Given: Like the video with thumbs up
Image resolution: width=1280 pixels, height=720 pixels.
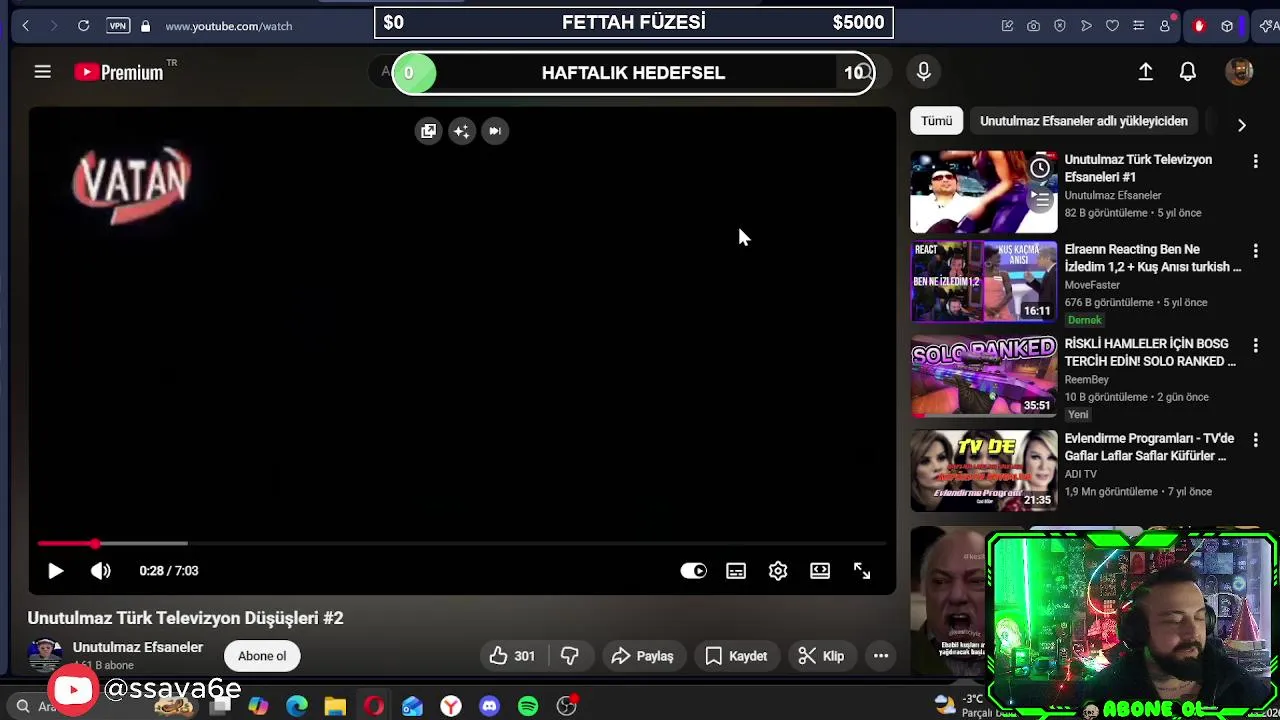Looking at the screenshot, I should [512, 656].
